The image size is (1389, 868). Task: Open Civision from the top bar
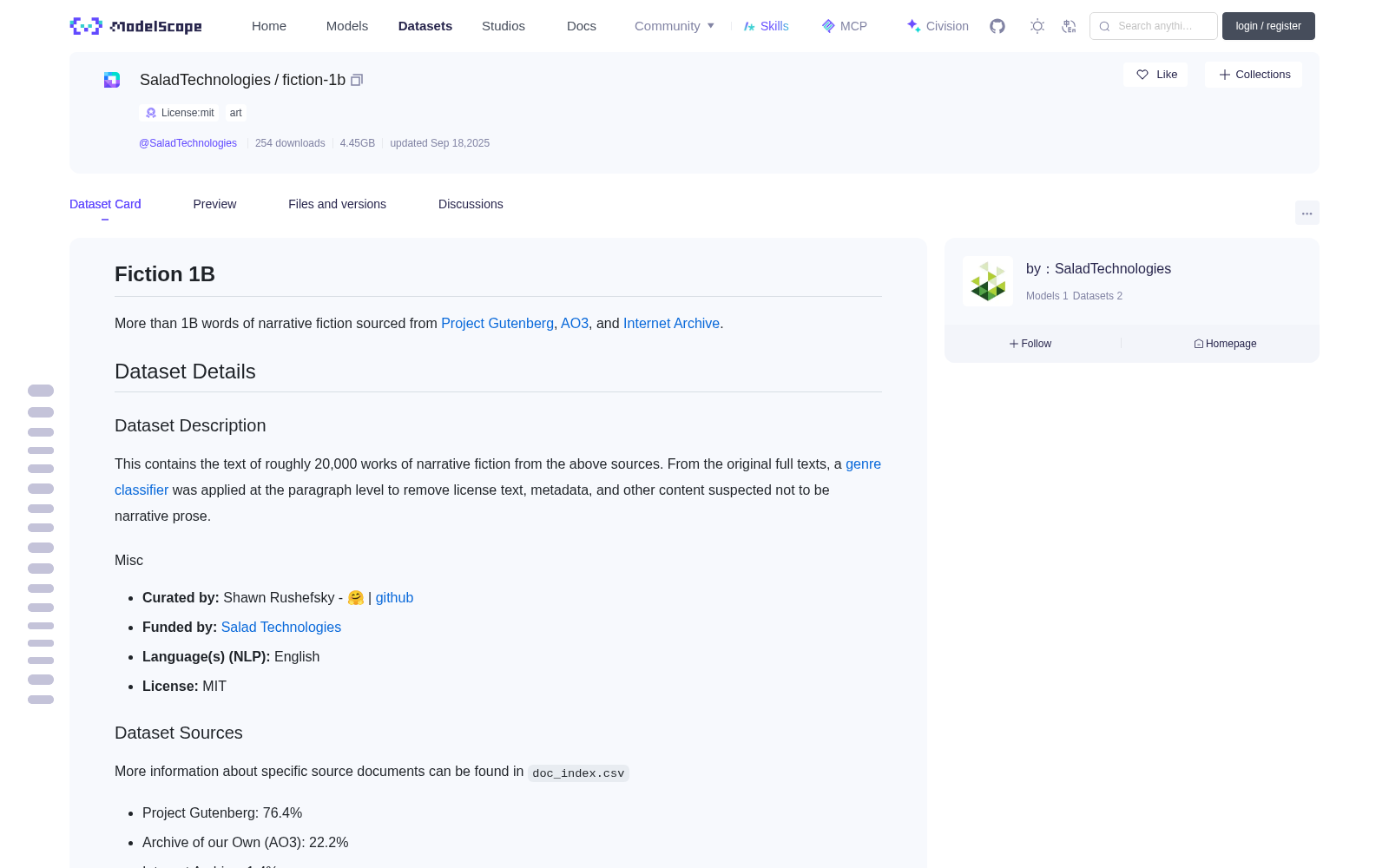click(938, 26)
